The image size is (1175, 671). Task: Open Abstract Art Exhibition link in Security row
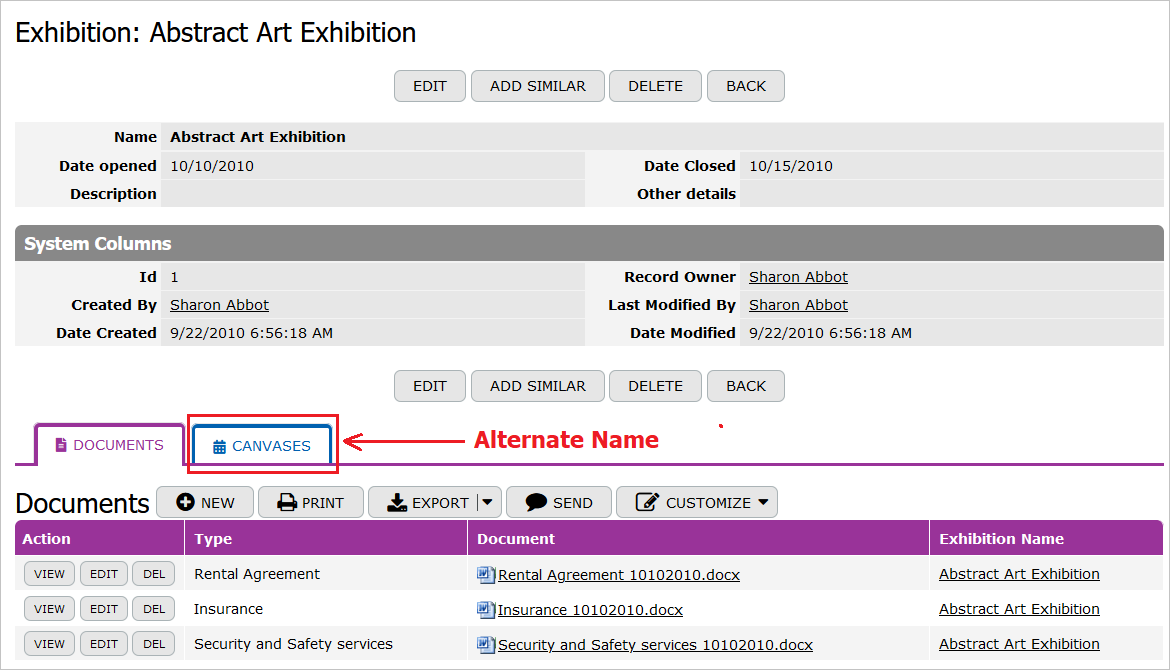pos(1019,644)
